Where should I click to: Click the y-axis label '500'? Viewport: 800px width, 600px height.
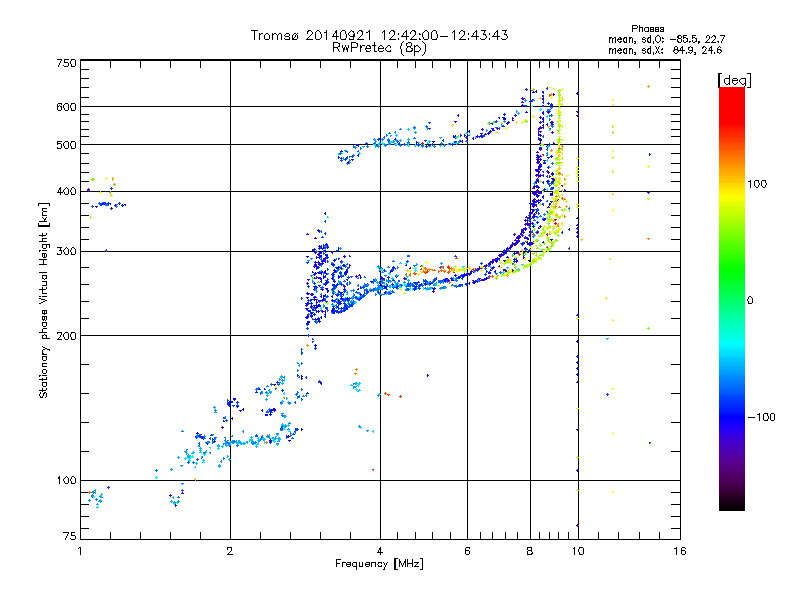click(x=67, y=145)
